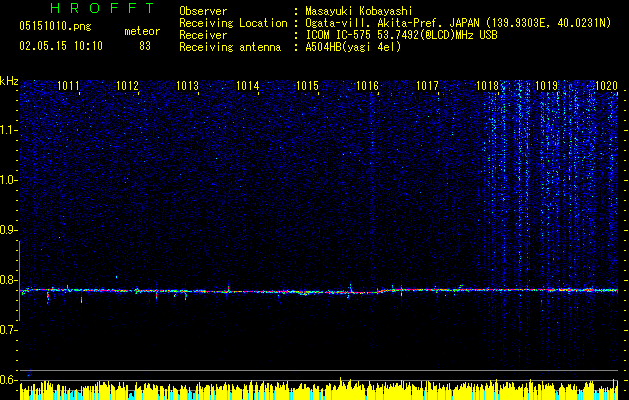Click the 1016 time marker
The image size is (629, 400).
367,85
